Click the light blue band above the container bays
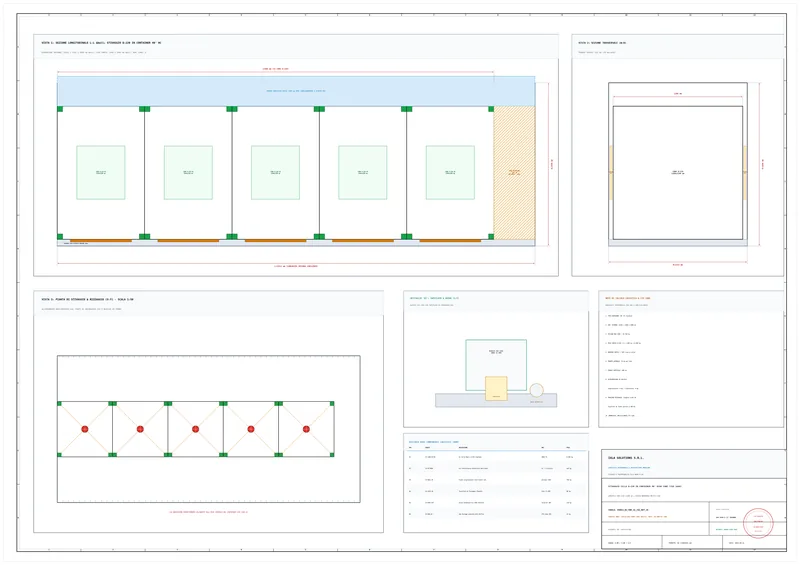800x565 pixels. point(296,91)
